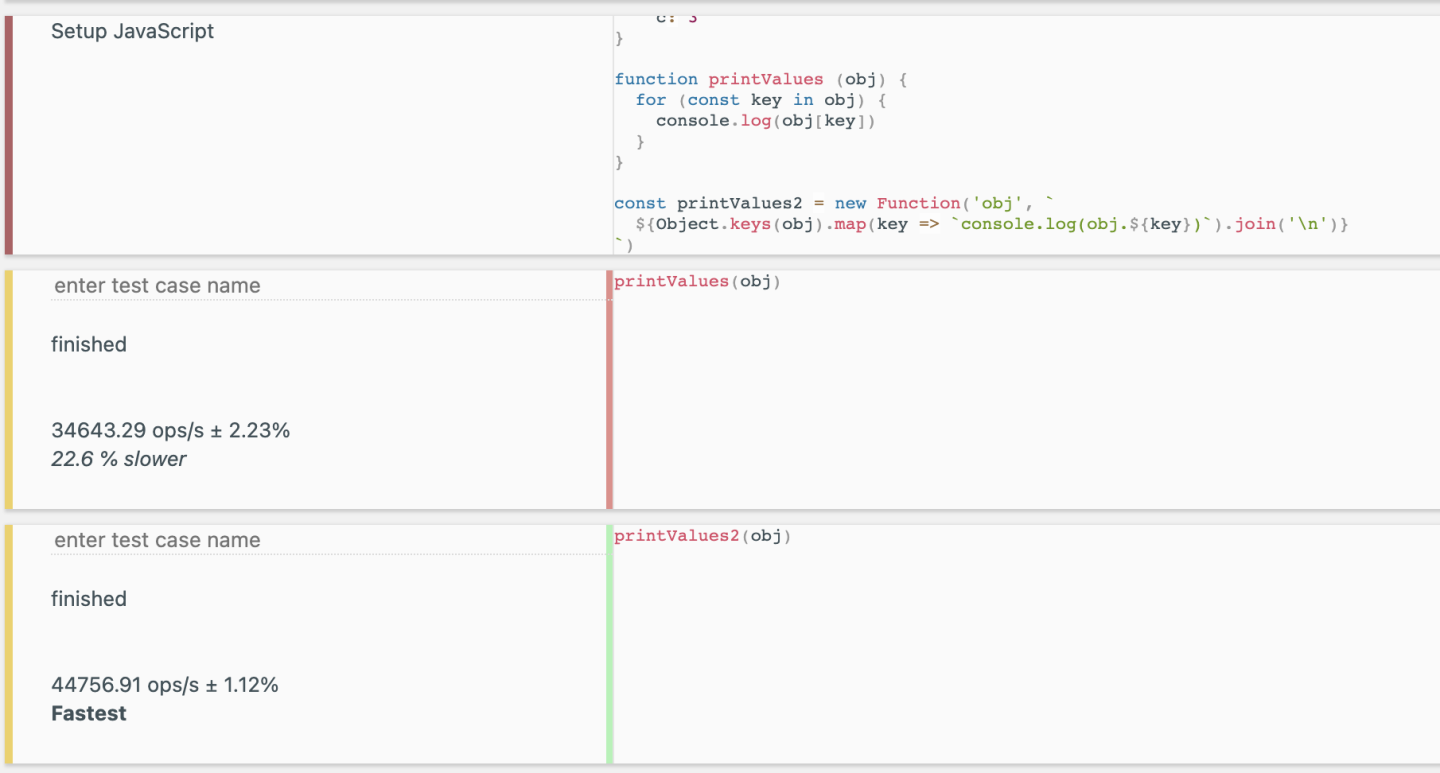Screen dimensions: 1440x773
Task: Click the console.log(obj[key]) code line
Action: point(765,121)
